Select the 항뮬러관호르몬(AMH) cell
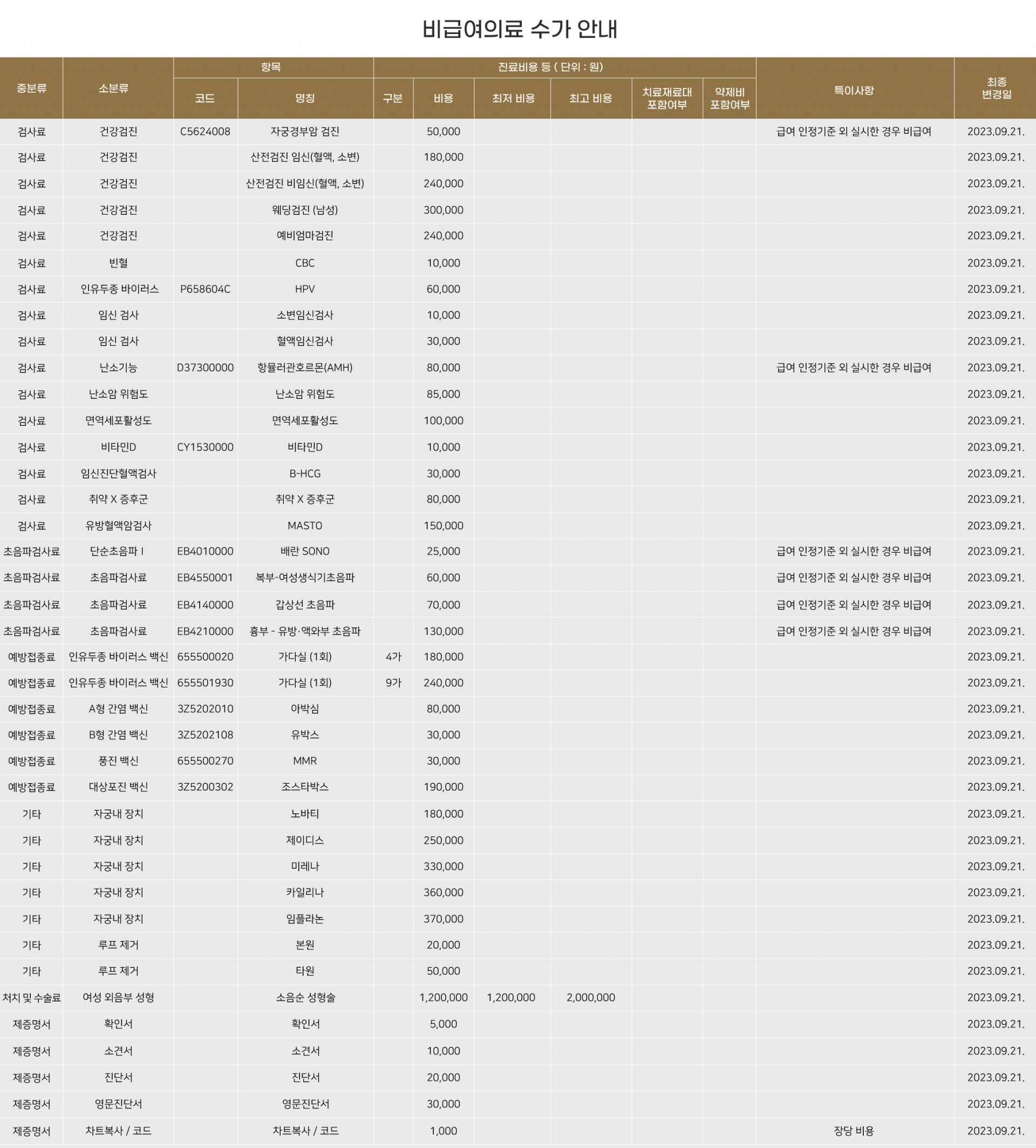 coord(305,368)
